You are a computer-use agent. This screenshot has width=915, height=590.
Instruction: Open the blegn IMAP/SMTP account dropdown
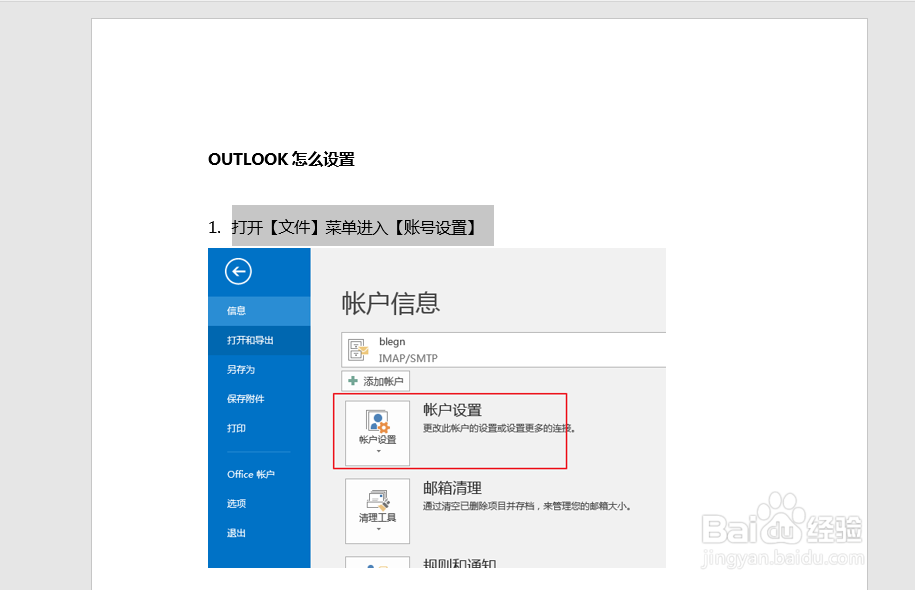tap(504, 350)
